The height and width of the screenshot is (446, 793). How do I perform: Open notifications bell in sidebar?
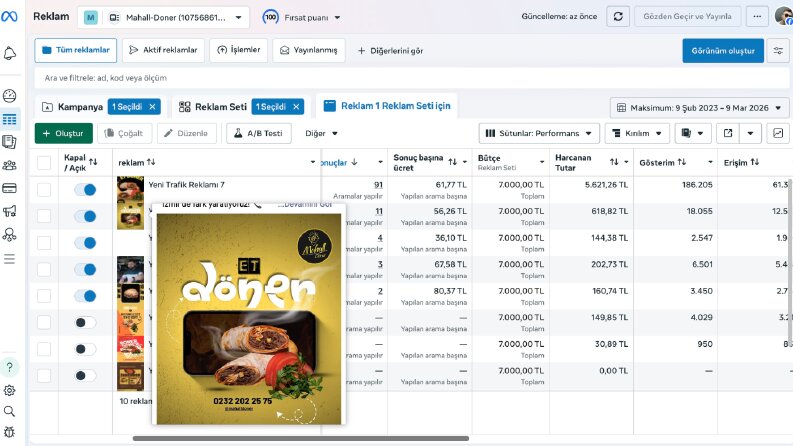[10, 53]
